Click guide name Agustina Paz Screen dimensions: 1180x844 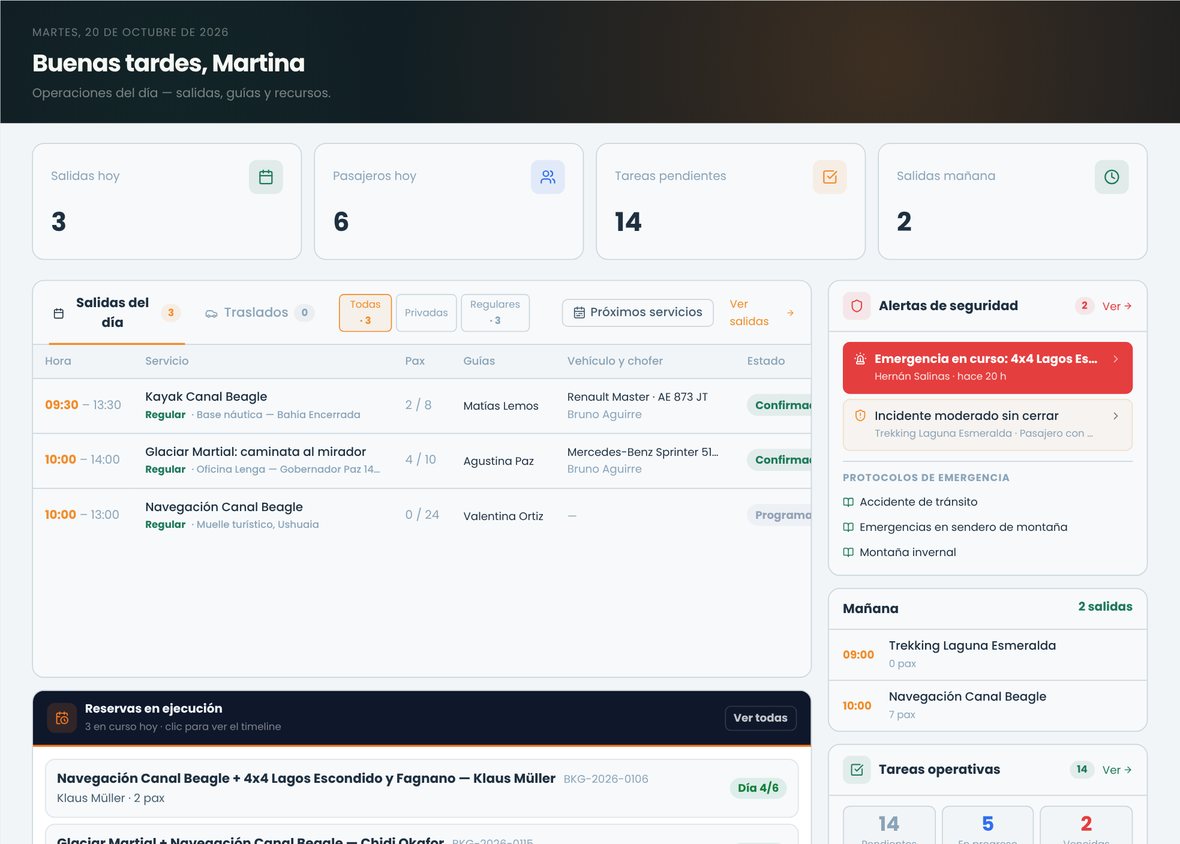(498, 461)
